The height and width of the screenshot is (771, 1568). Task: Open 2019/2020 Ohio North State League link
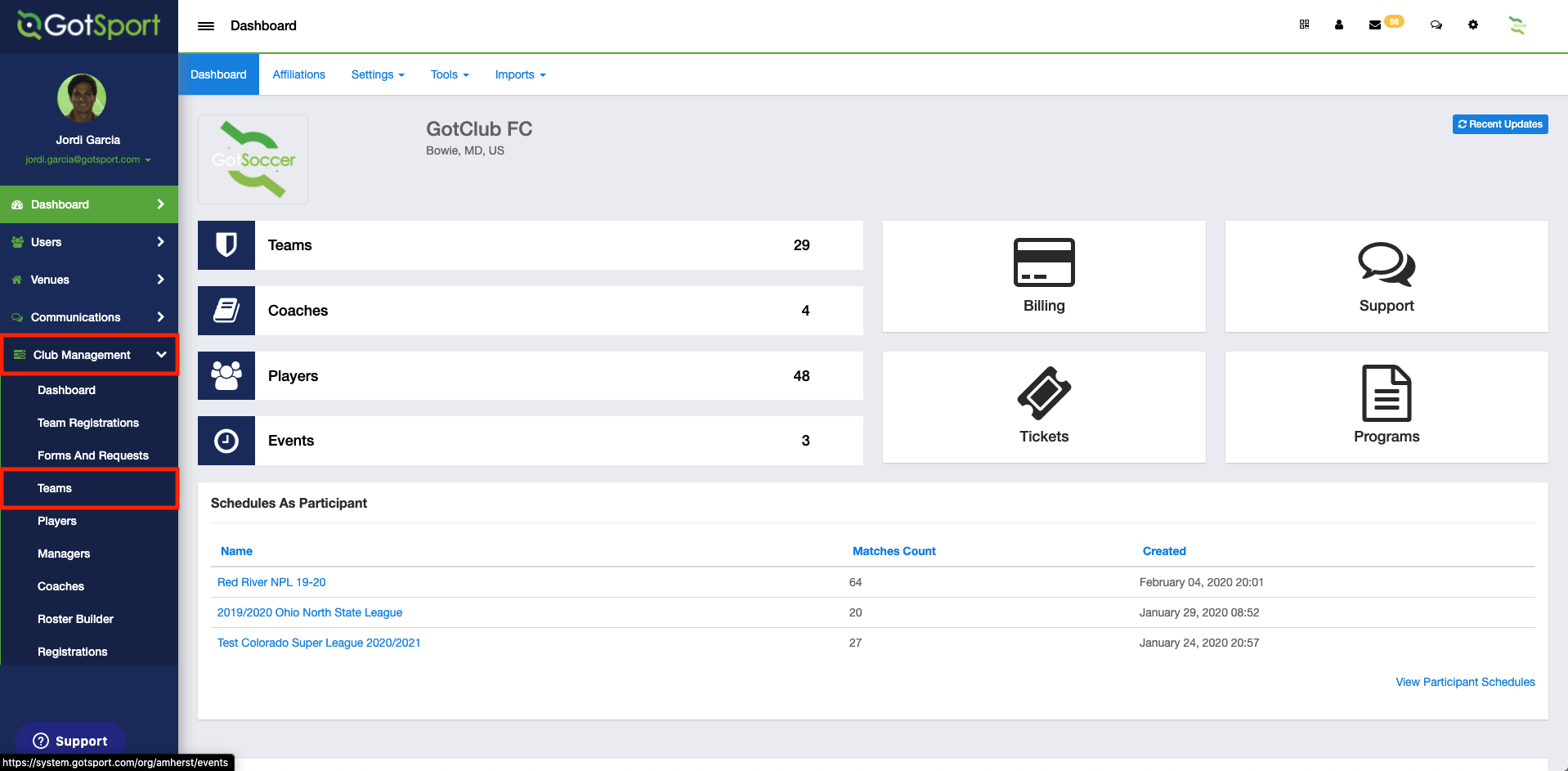pos(310,612)
